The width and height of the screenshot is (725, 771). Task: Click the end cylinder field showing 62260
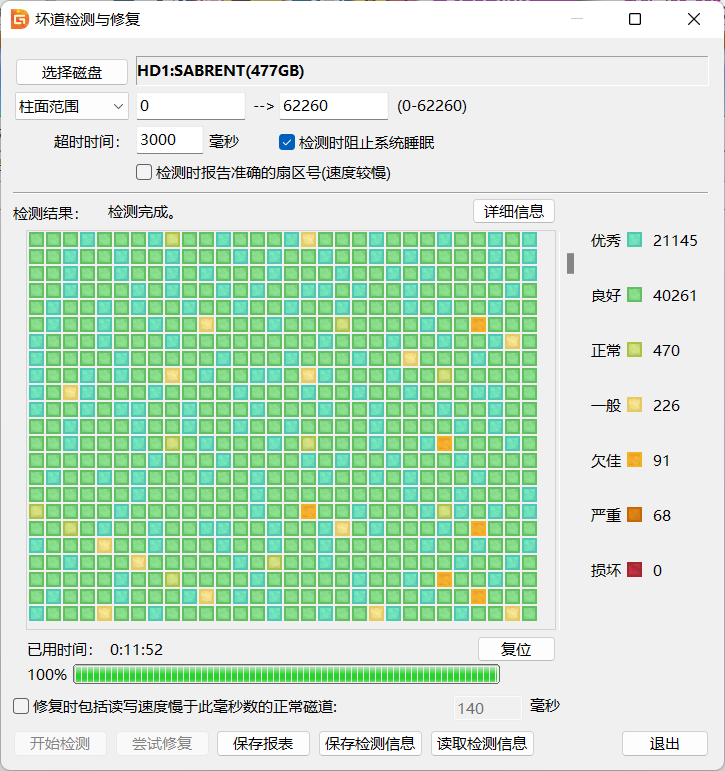tap(334, 106)
